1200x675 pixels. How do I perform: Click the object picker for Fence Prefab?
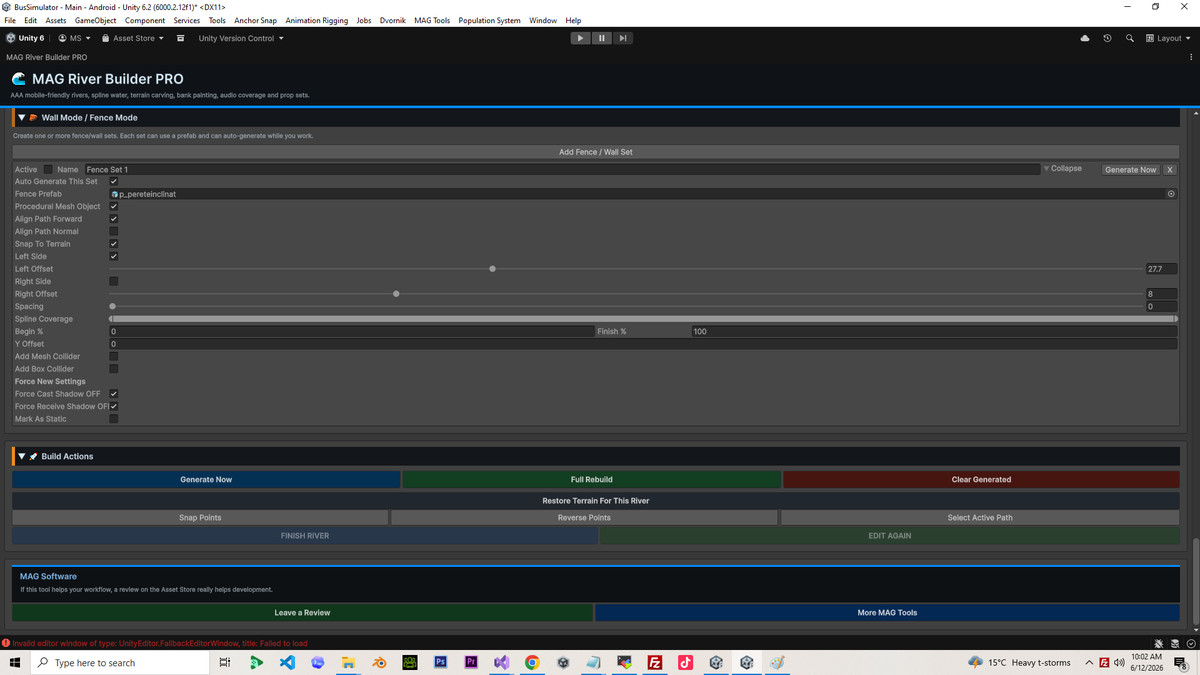pyautogui.click(x=1171, y=194)
